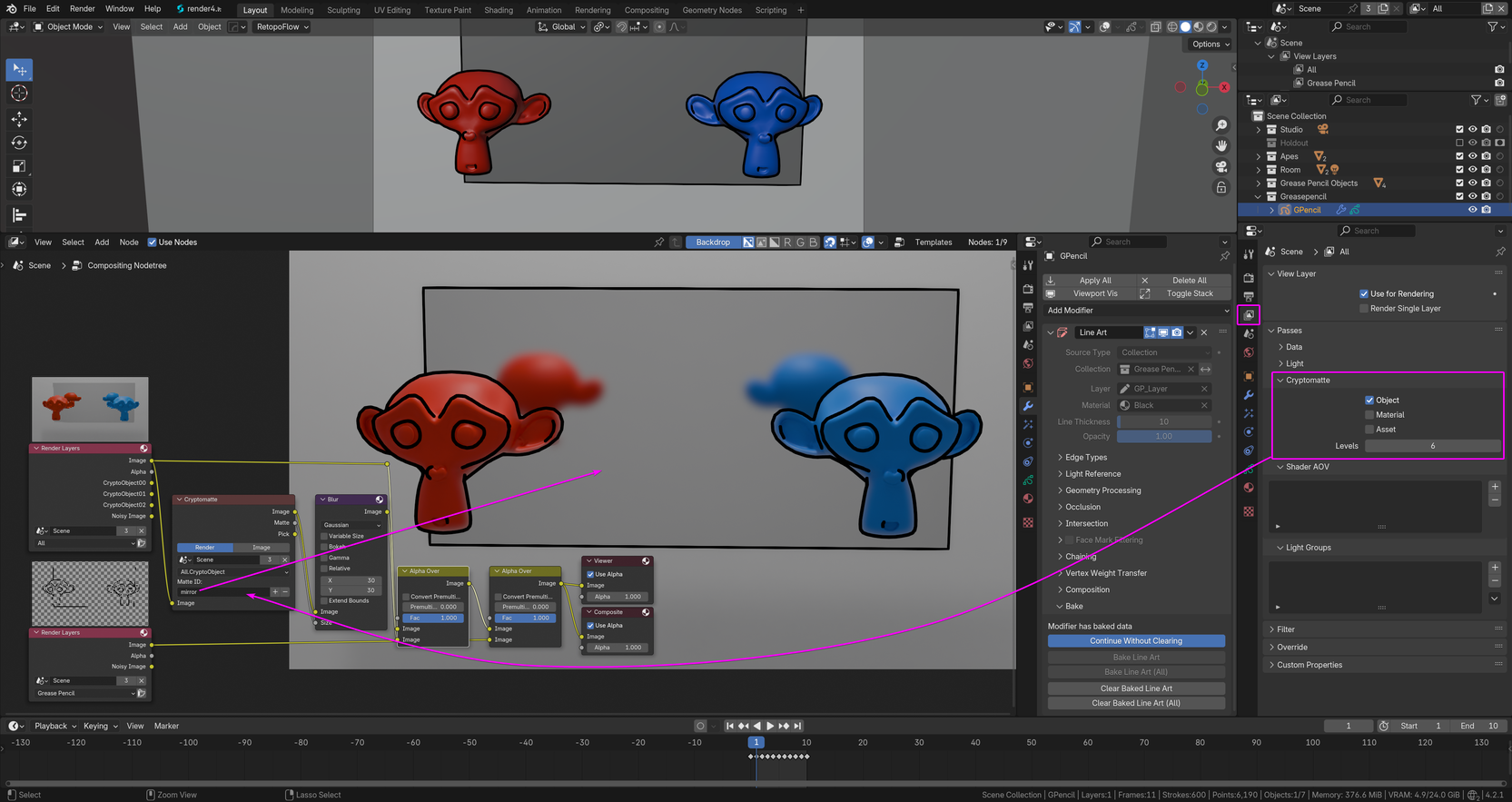Viewport: 1512px width, 802px height.
Task: Open the Render menu
Action: pyautogui.click(x=82, y=9)
